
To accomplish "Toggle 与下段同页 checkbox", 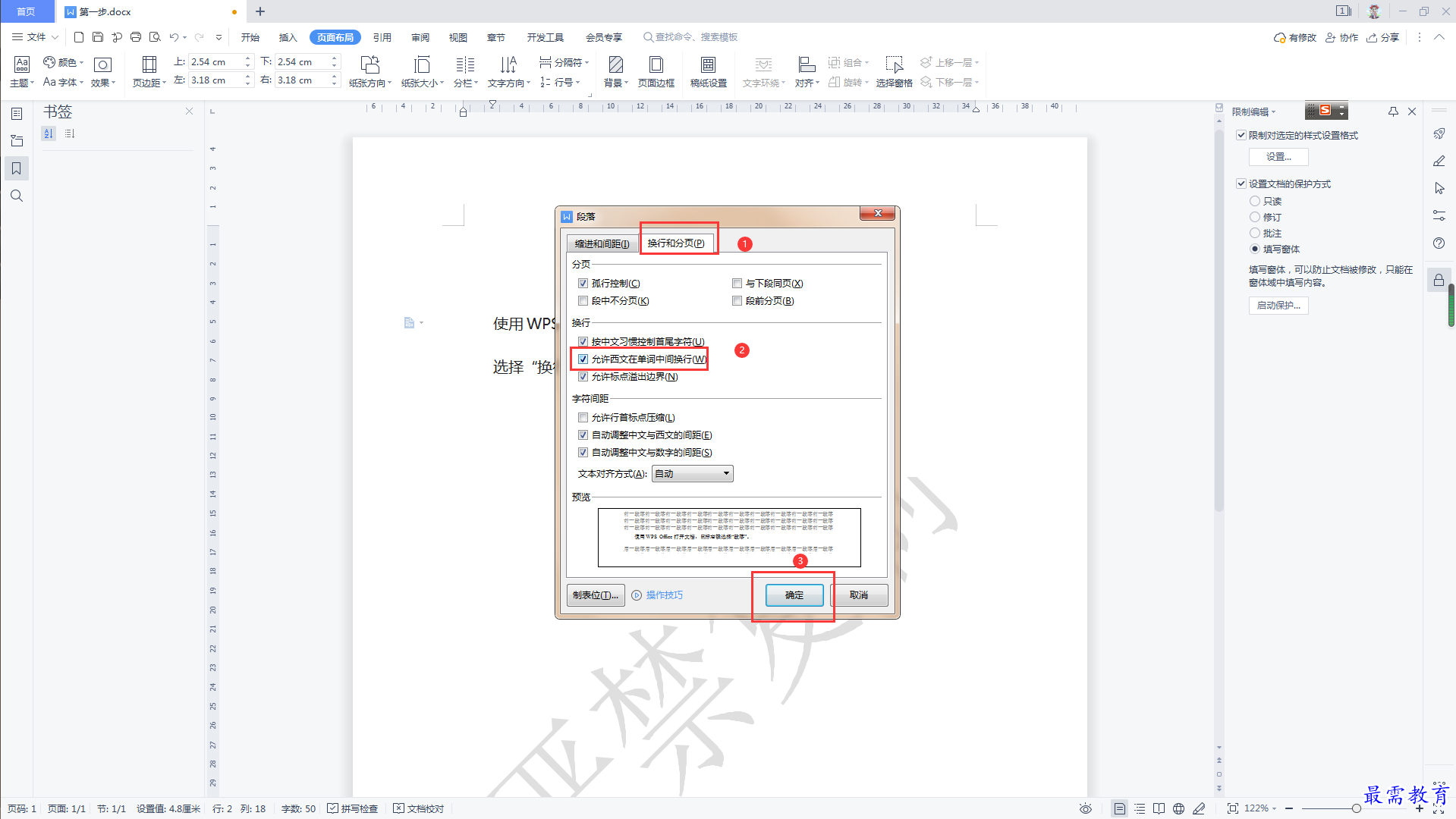I will [737, 283].
